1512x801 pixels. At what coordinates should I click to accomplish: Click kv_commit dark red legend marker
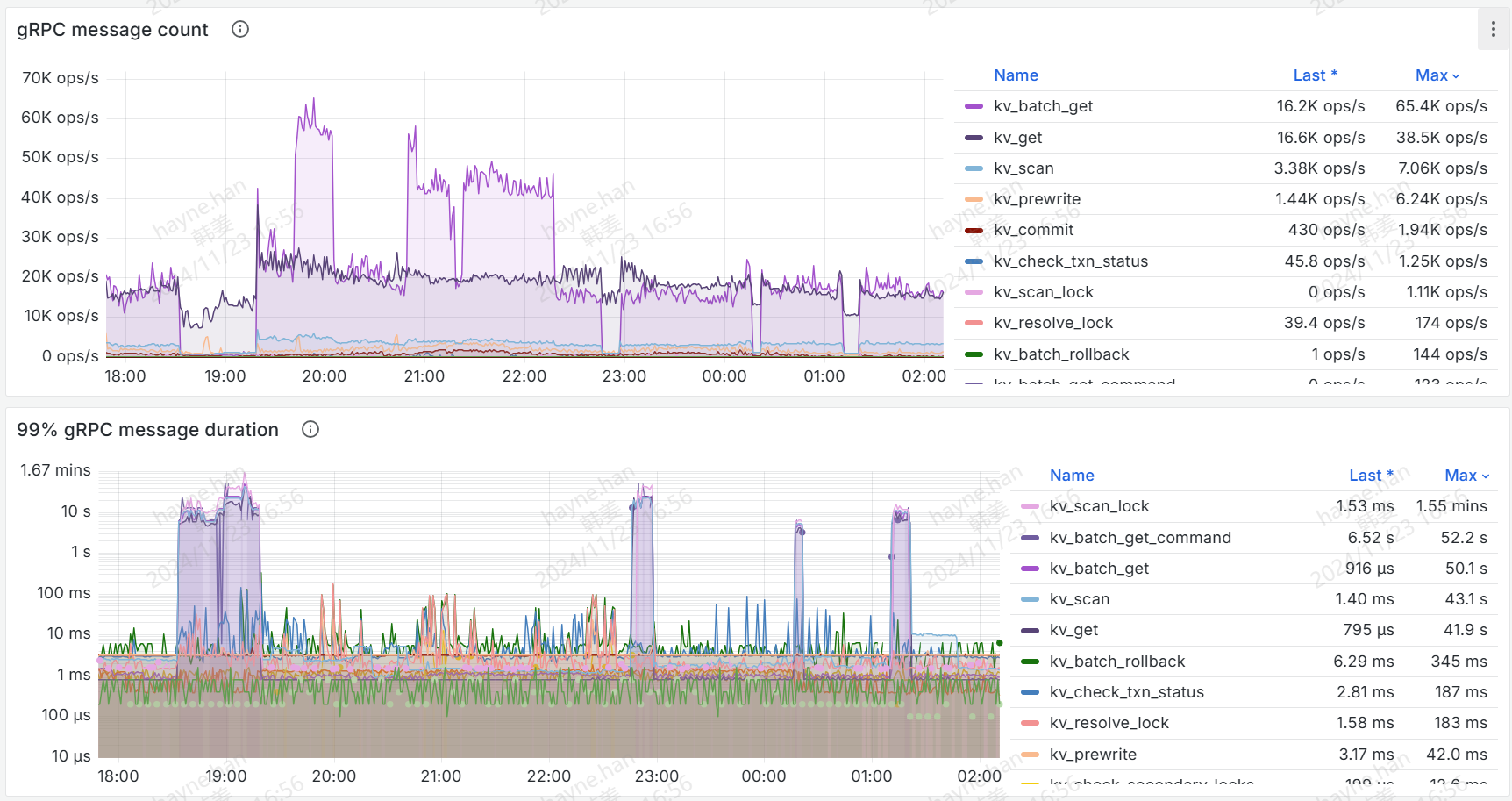(974, 230)
